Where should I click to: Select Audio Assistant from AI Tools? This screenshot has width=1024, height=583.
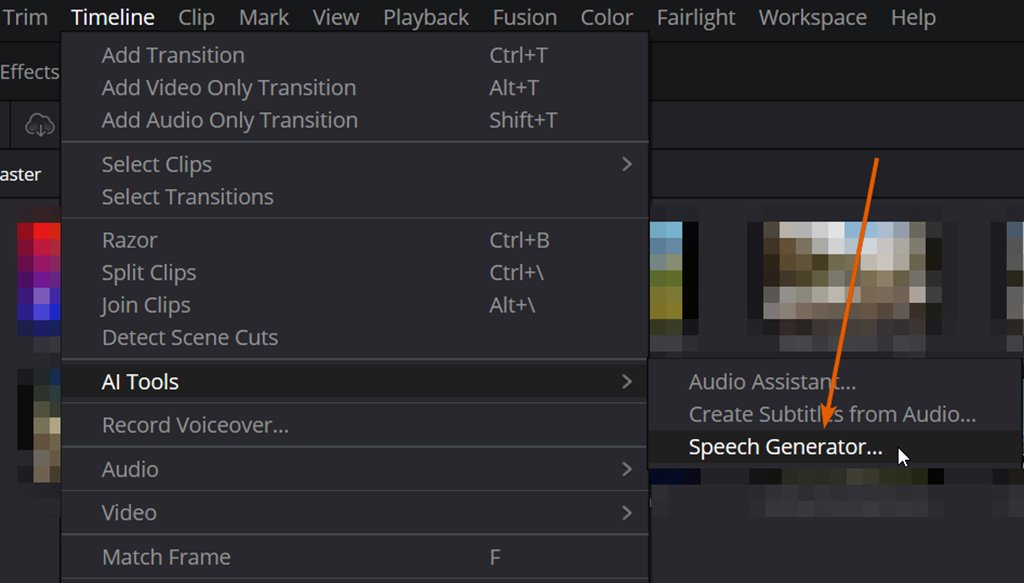click(x=772, y=382)
